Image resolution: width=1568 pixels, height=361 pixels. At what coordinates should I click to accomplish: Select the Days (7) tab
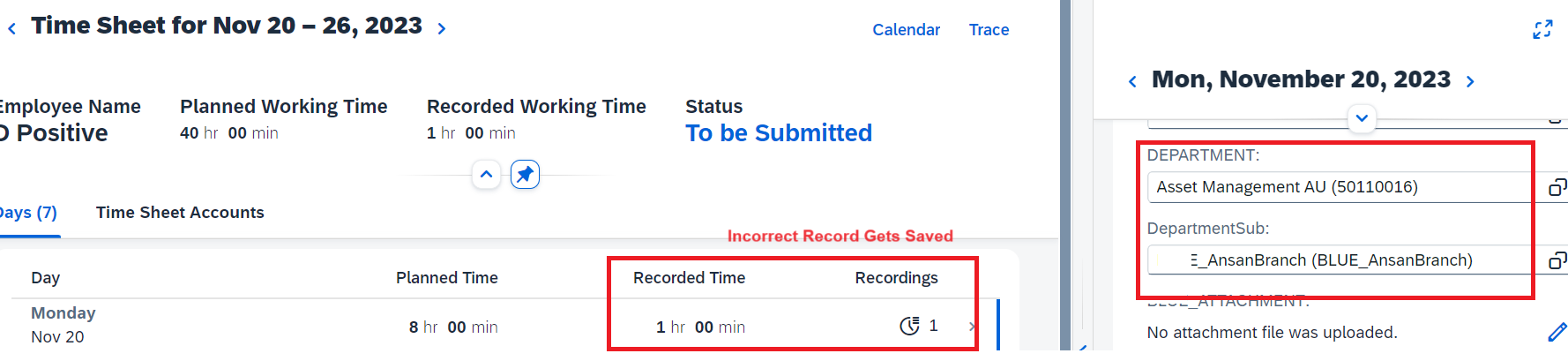(x=27, y=213)
